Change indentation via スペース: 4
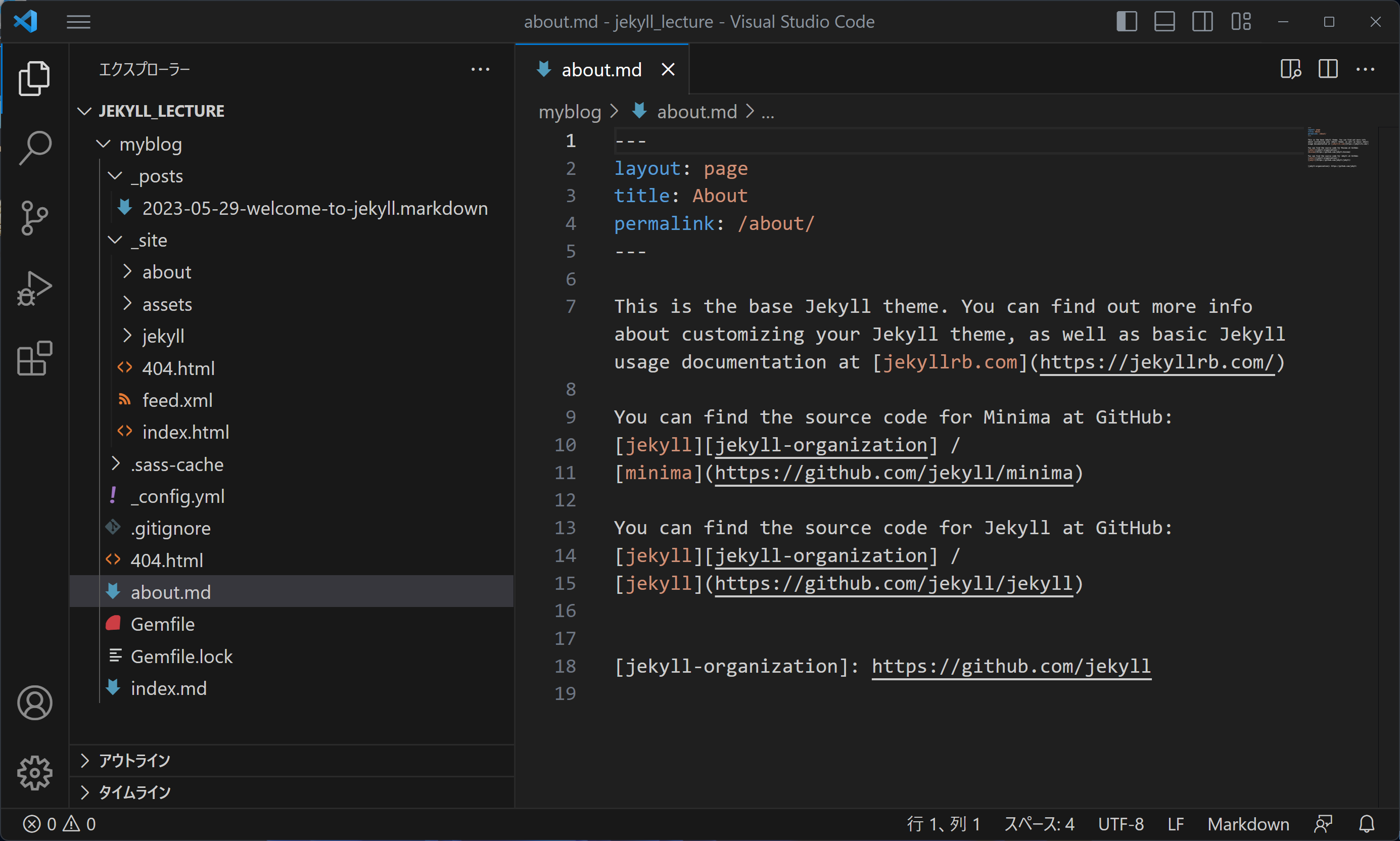The image size is (1400, 841). [1039, 823]
